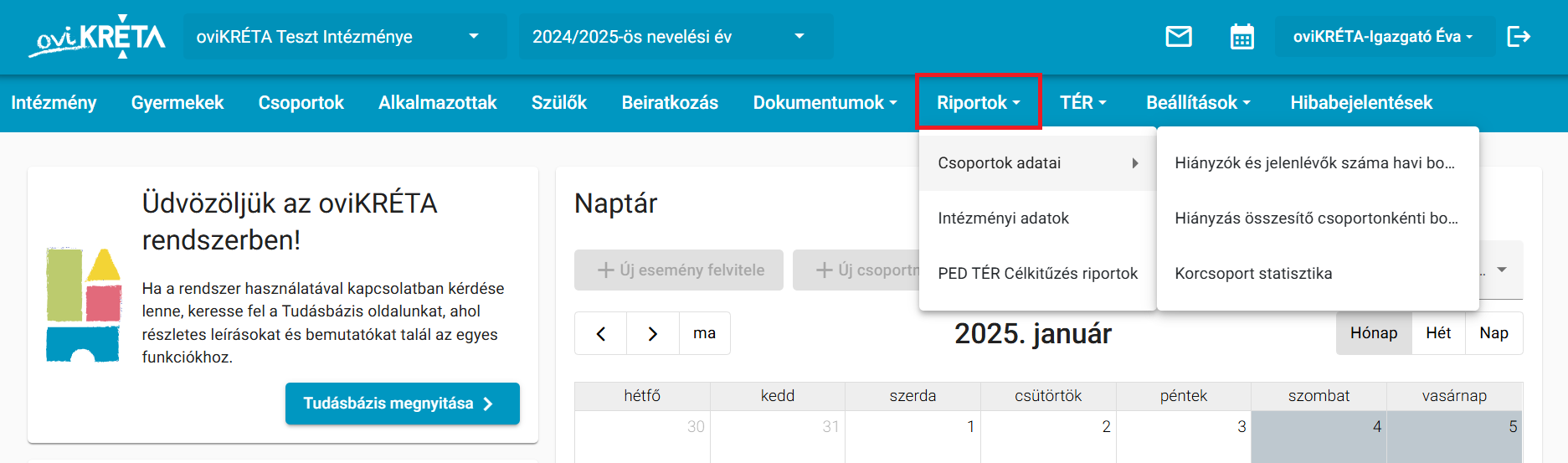Image resolution: width=1568 pixels, height=463 pixels.
Task: Expand the Dokumentumok menu
Action: coord(825,103)
